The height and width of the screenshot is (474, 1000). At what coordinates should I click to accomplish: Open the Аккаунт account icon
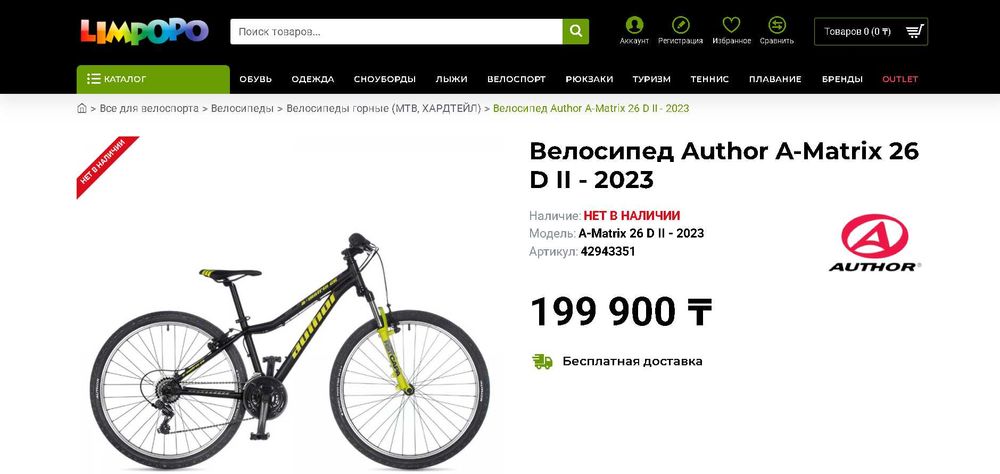coord(634,26)
